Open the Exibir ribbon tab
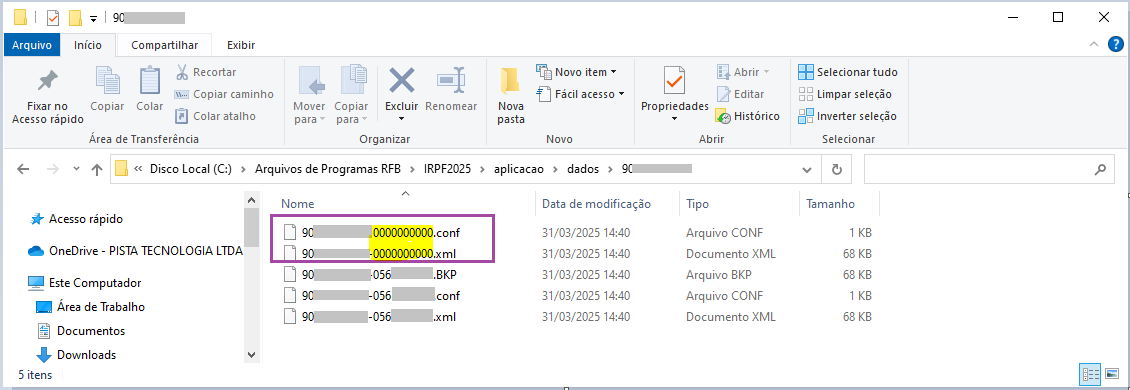This screenshot has width=1130, height=390. 241,45
